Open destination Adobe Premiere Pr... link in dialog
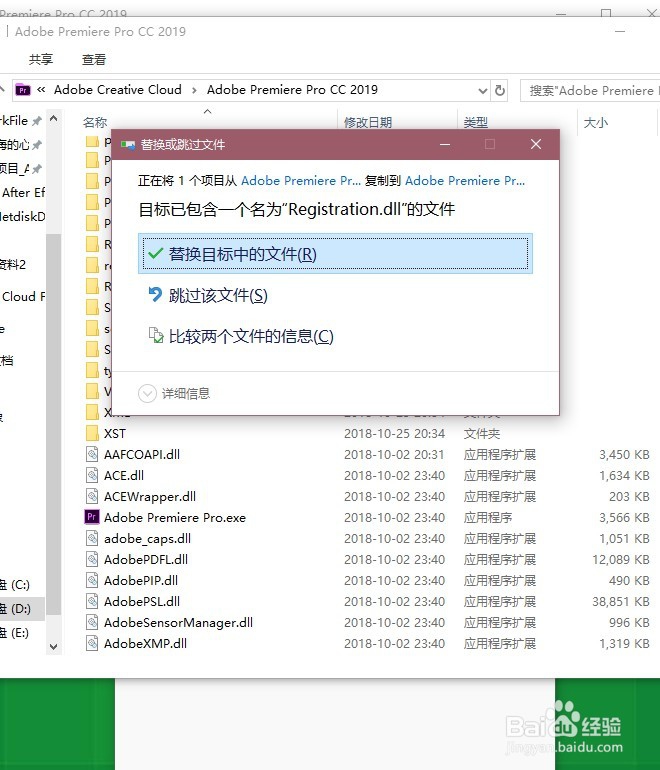 coord(465,181)
